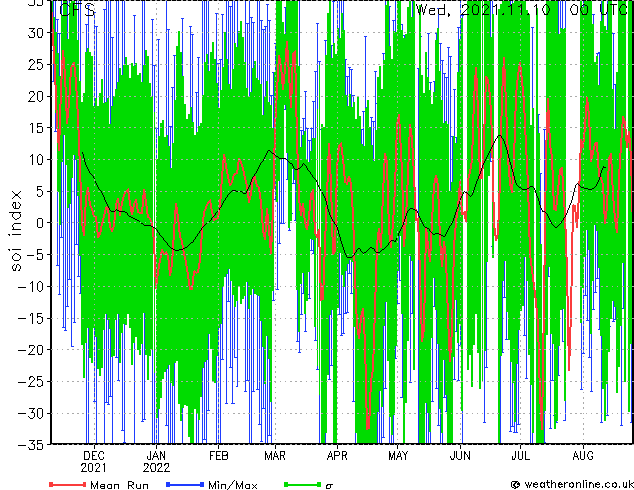Viewport: 634px width, 490px height.
Task: Click the '-15' y-axis tick label
Action: click(30, 318)
